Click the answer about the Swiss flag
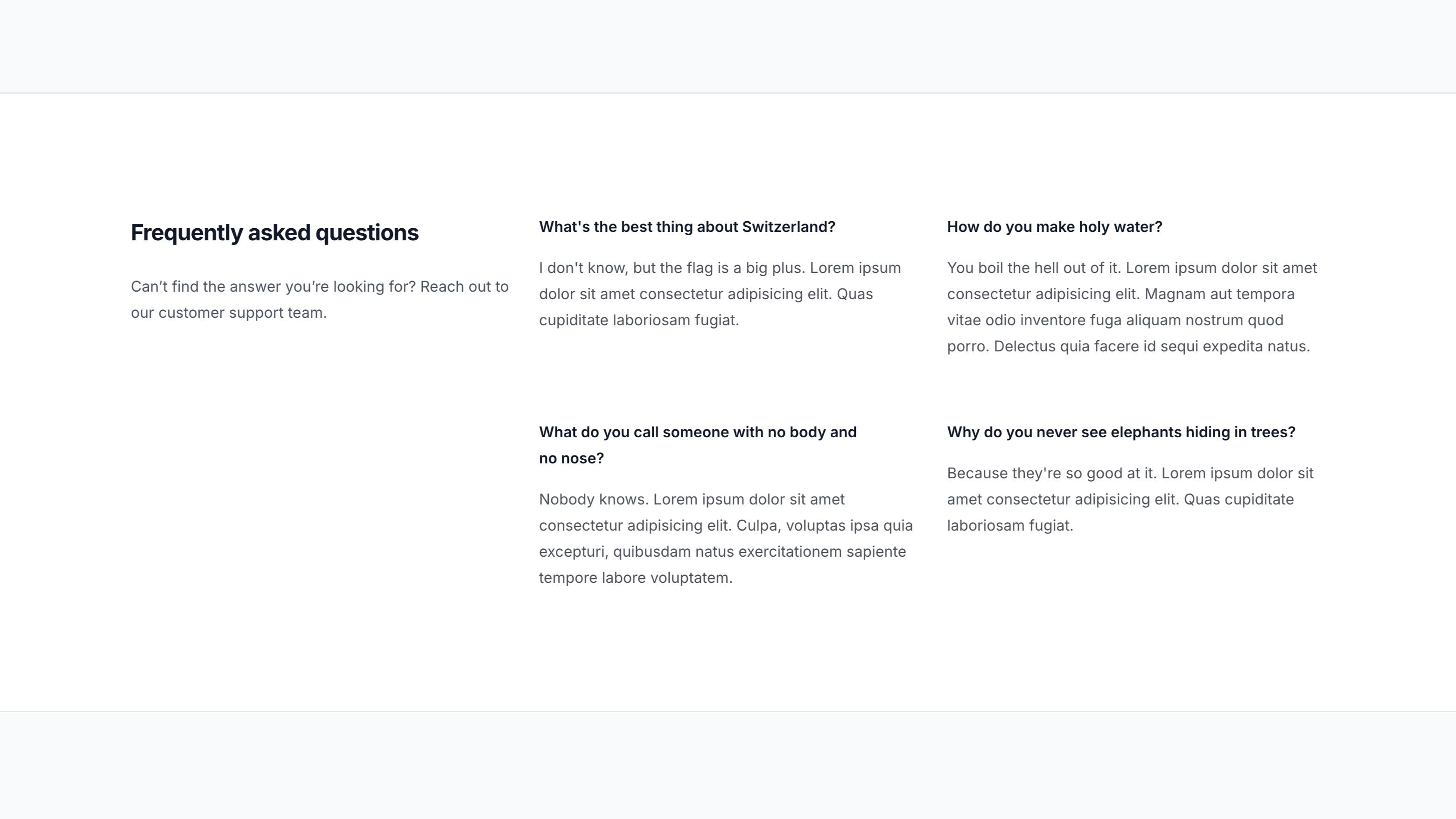1456x819 pixels. [720, 294]
